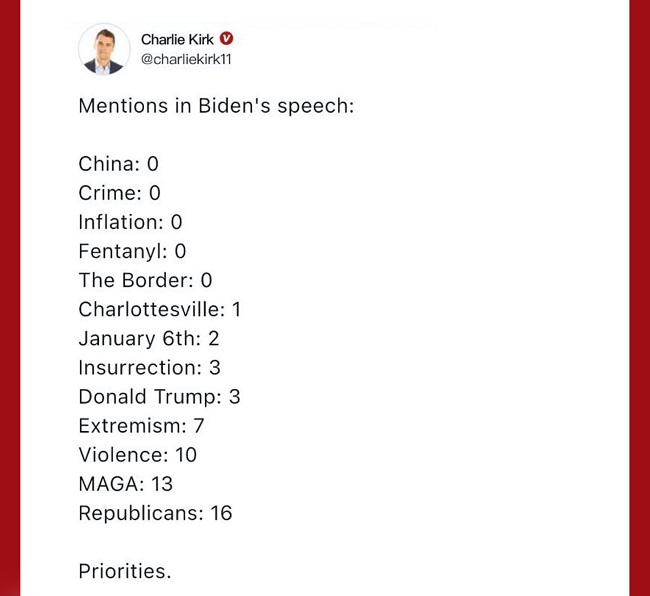Click the 'China: 0' line
Viewport: 650px width, 596px height.
(119, 164)
